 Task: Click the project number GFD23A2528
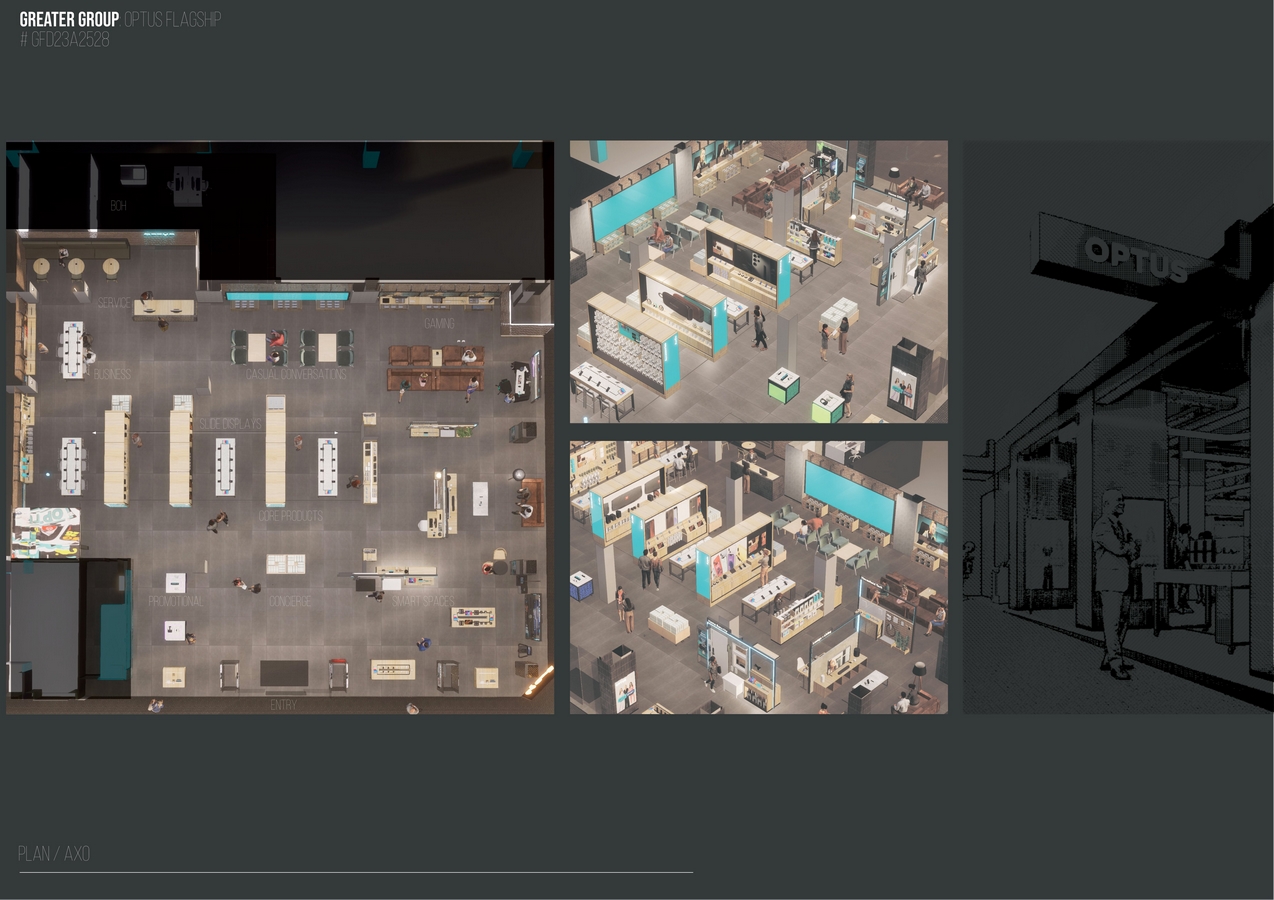pos(68,37)
